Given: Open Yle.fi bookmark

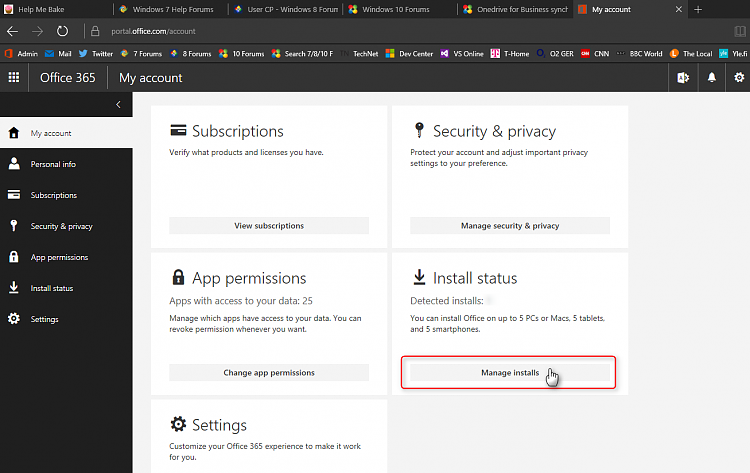Looking at the screenshot, I should pos(733,54).
